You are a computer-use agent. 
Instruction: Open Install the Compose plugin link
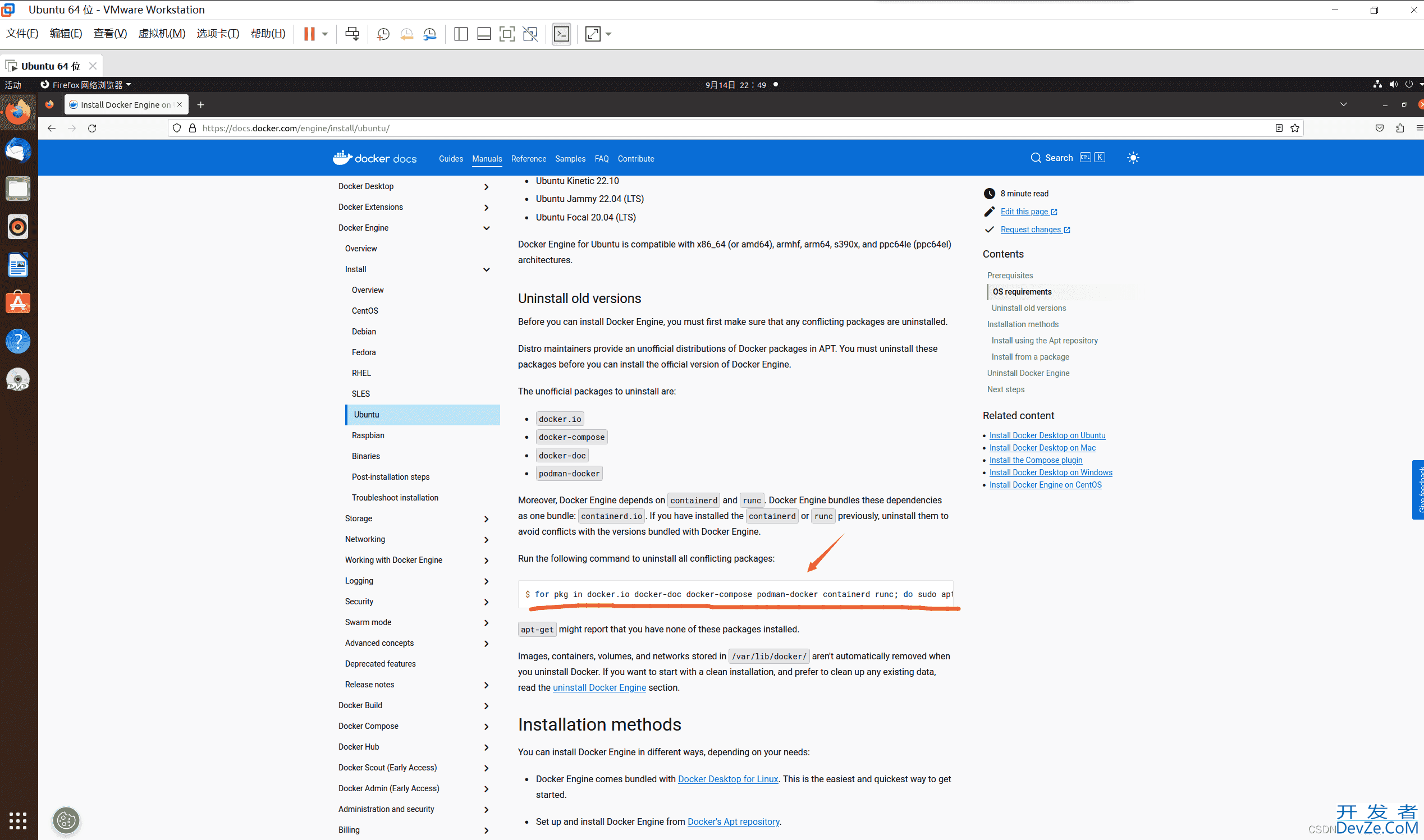(1036, 460)
